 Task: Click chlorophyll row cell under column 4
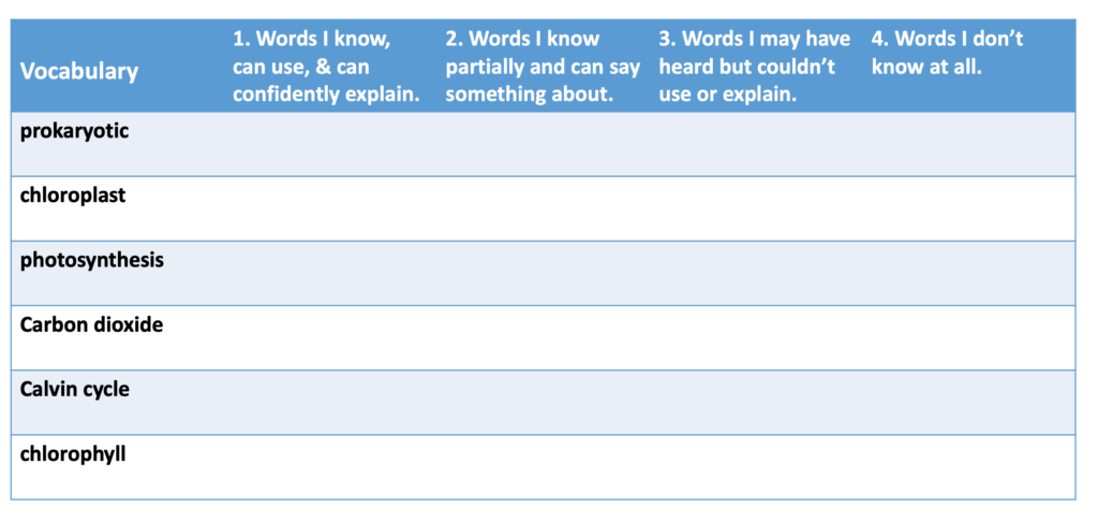coord(971,467)
